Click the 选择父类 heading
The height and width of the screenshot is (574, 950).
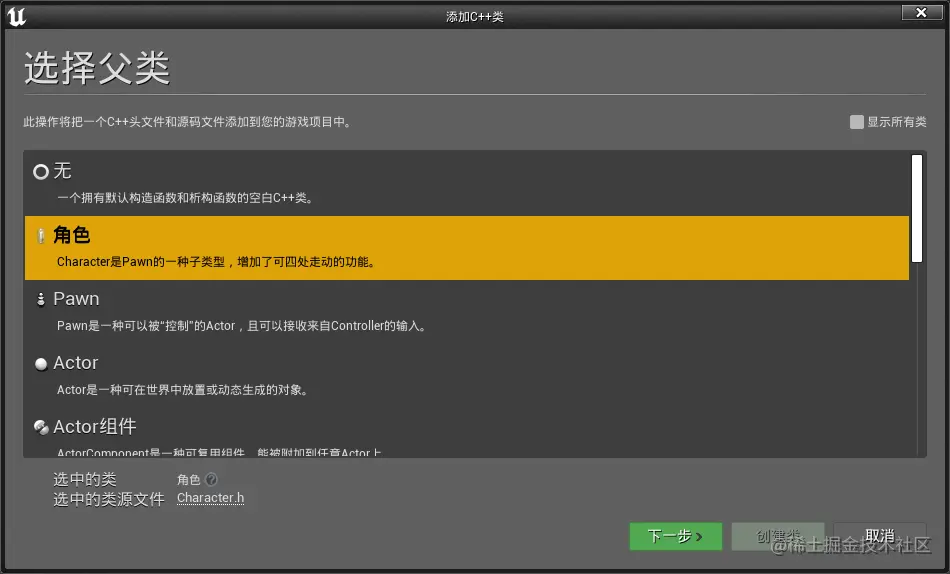click(97, 67)
